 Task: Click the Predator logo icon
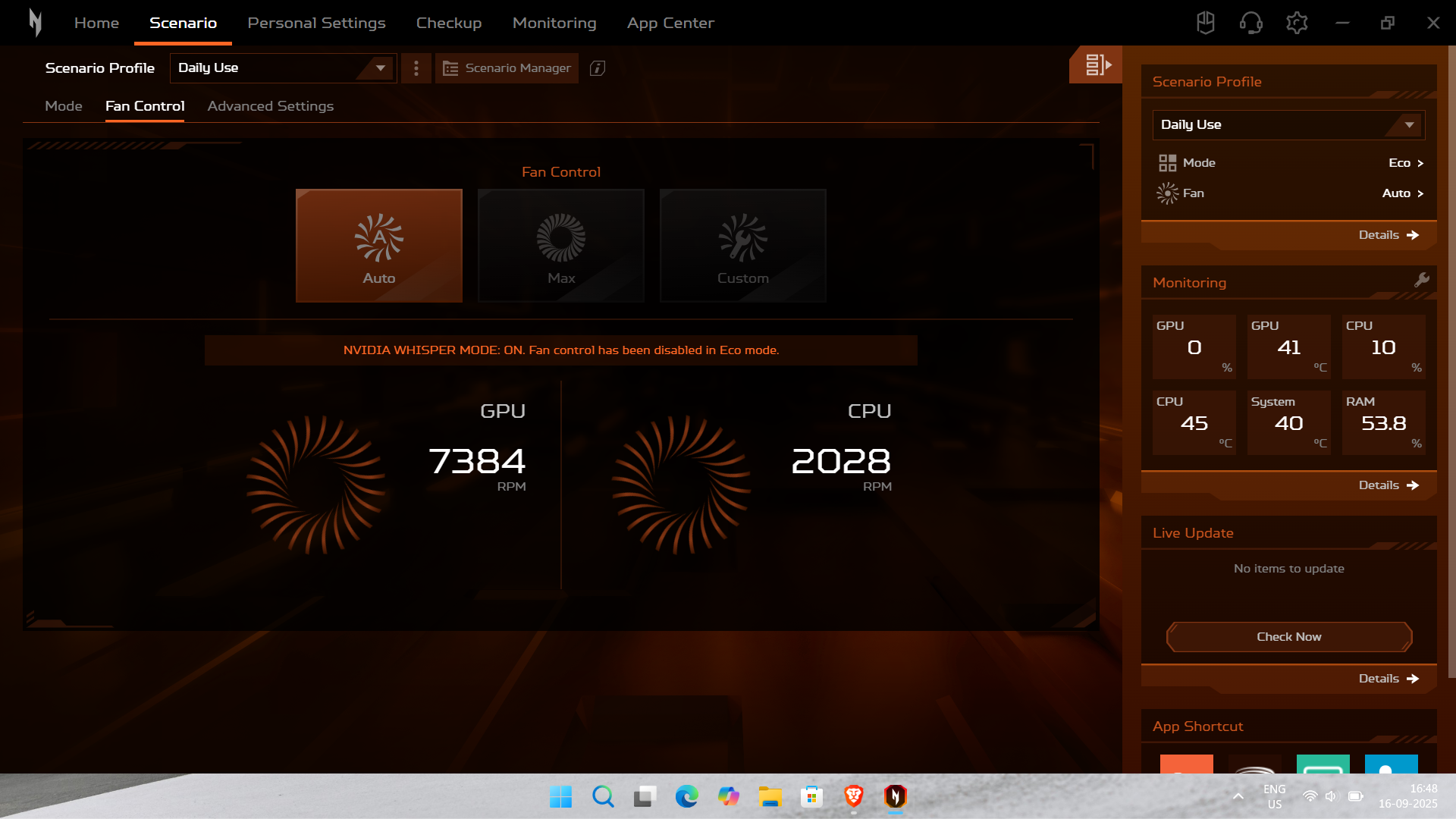tap(35, 23)
